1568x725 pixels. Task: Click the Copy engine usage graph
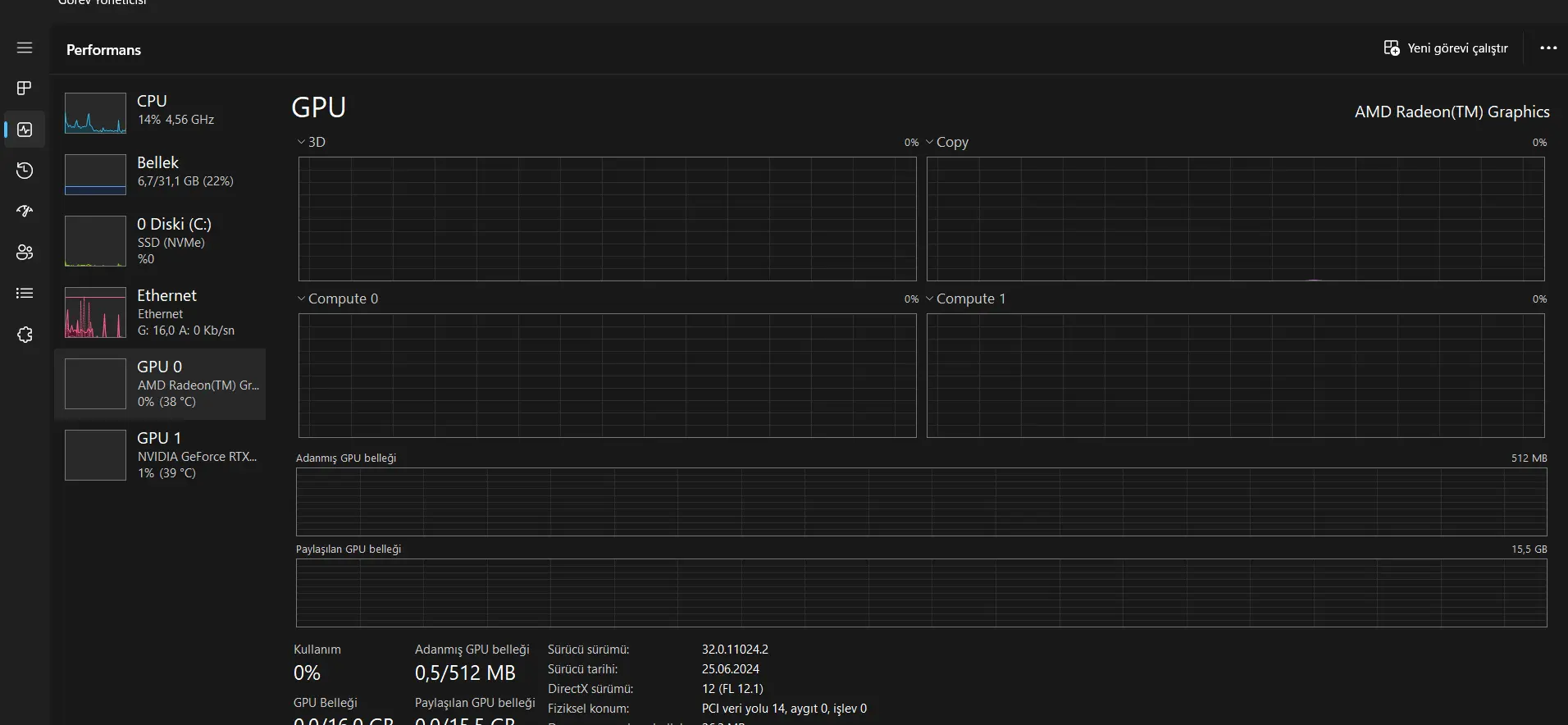click(1235, 219)
